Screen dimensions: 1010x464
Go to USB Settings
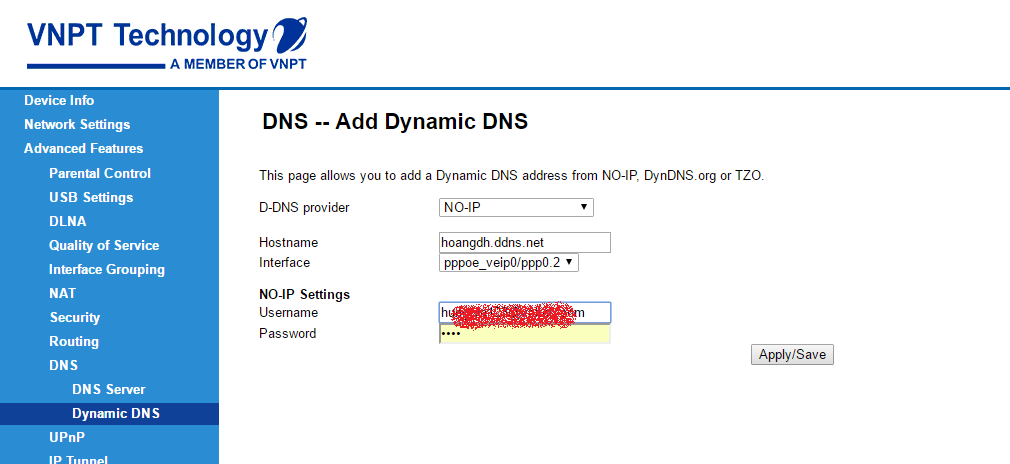click(x=91, y=197)
